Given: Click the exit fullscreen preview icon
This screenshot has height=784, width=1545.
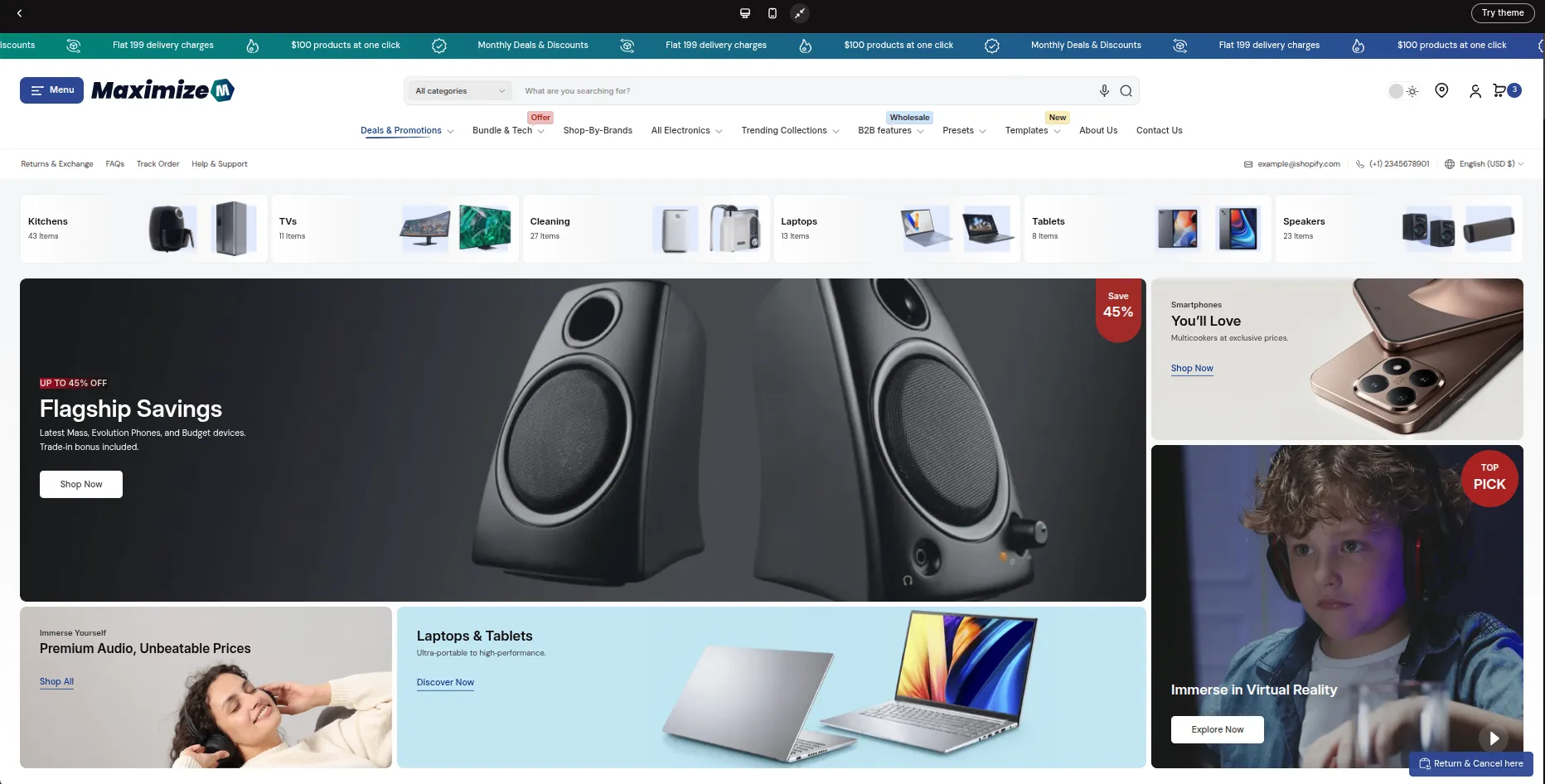Looking at the screenshot, I should coord(799,13).
